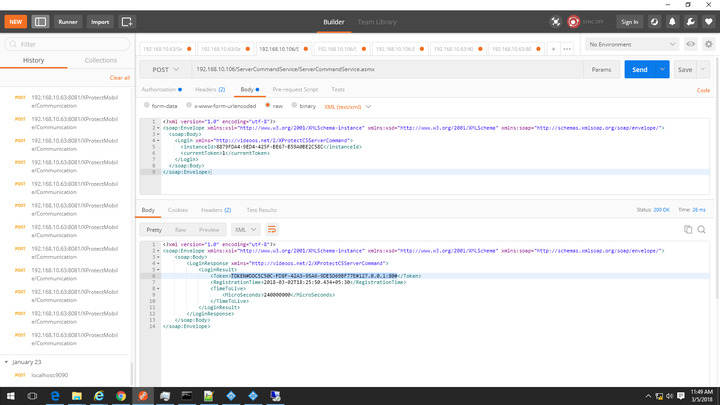The width and height of the screenshot is (720, 405).
Task: Click the Clear all history link
Action: 119,77
